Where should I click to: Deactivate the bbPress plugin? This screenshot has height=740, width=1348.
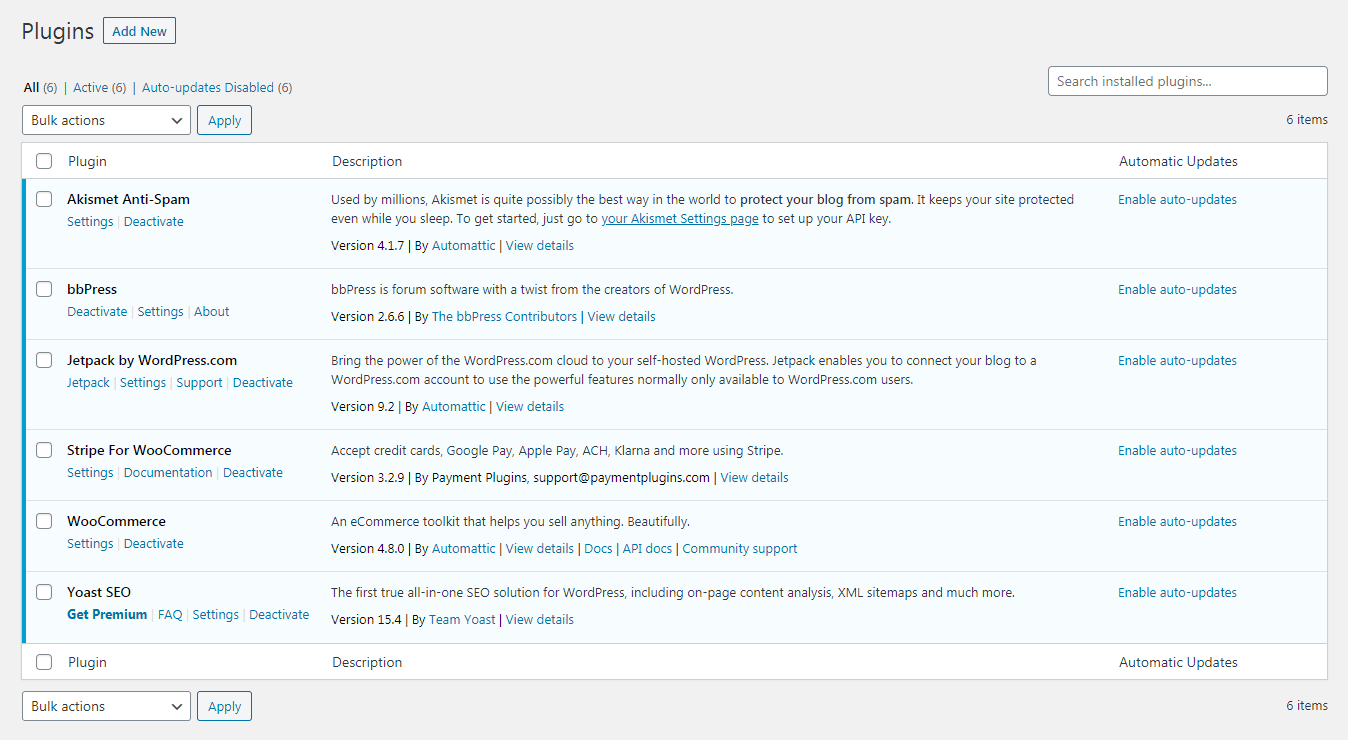coord(97,312)
